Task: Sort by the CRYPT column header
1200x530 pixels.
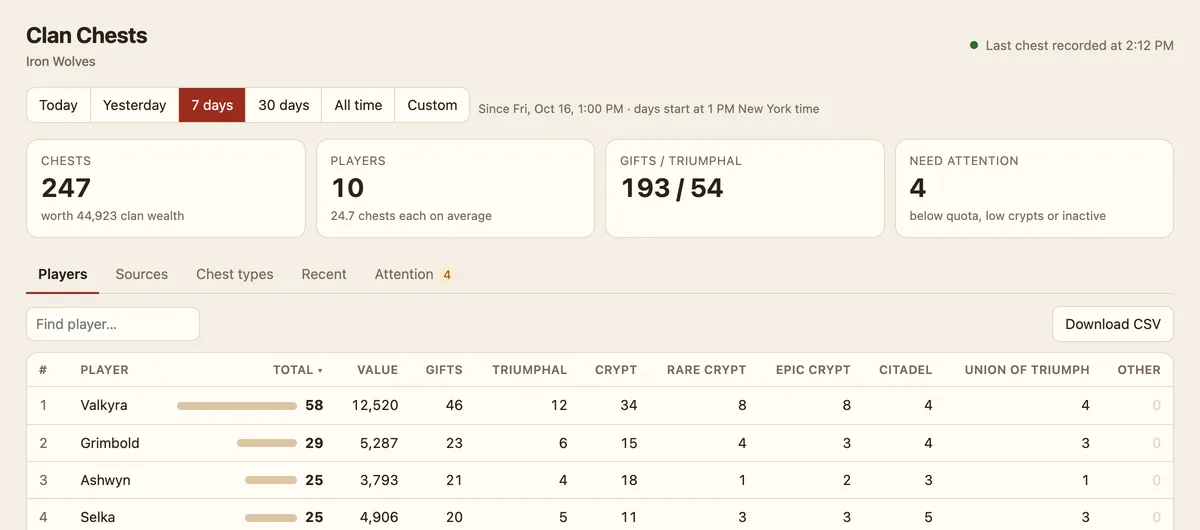Action: 616,370
